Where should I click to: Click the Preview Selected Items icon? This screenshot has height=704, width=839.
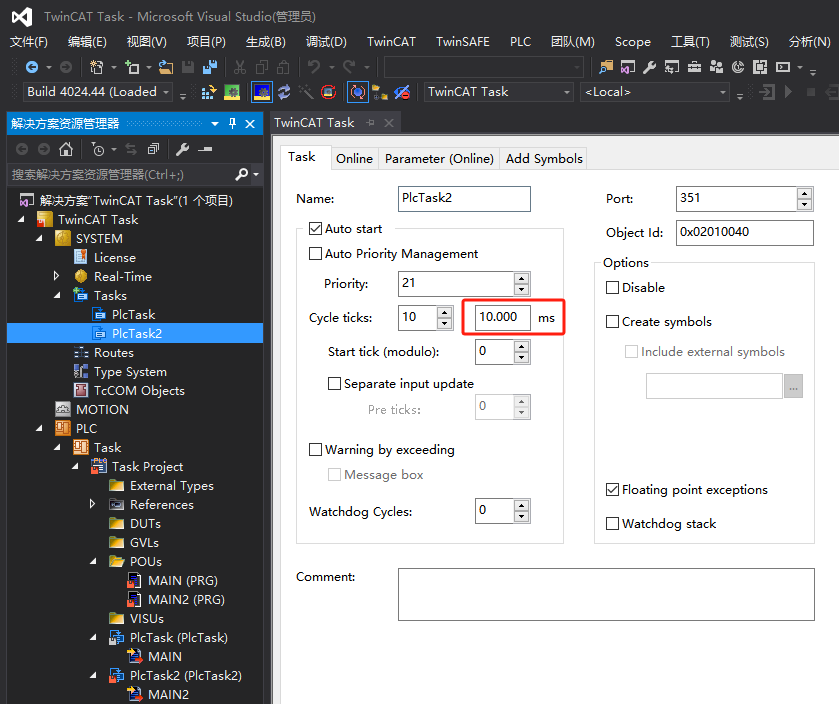click(x=205, y=149)
